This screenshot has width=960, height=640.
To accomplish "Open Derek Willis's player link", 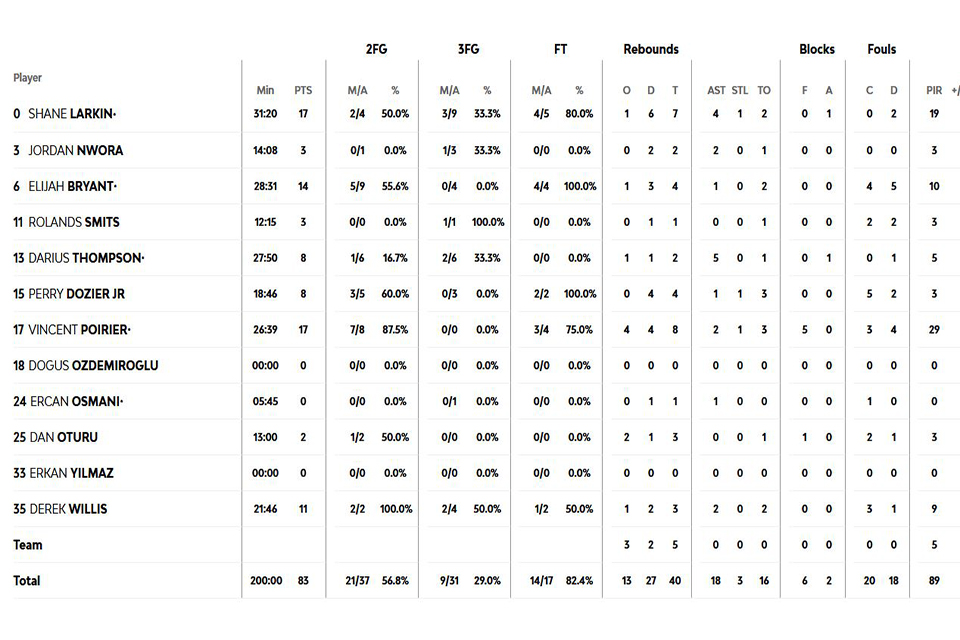I will coord(68,509).
